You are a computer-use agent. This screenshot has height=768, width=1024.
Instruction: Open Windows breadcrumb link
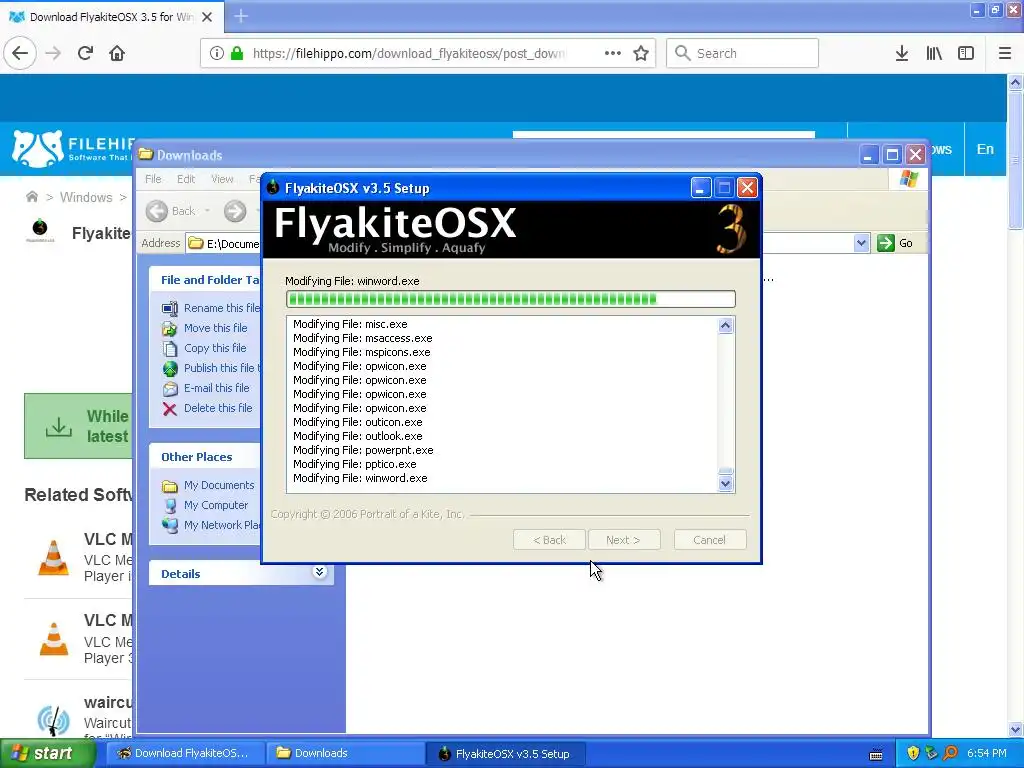click(x=86, y=197)
